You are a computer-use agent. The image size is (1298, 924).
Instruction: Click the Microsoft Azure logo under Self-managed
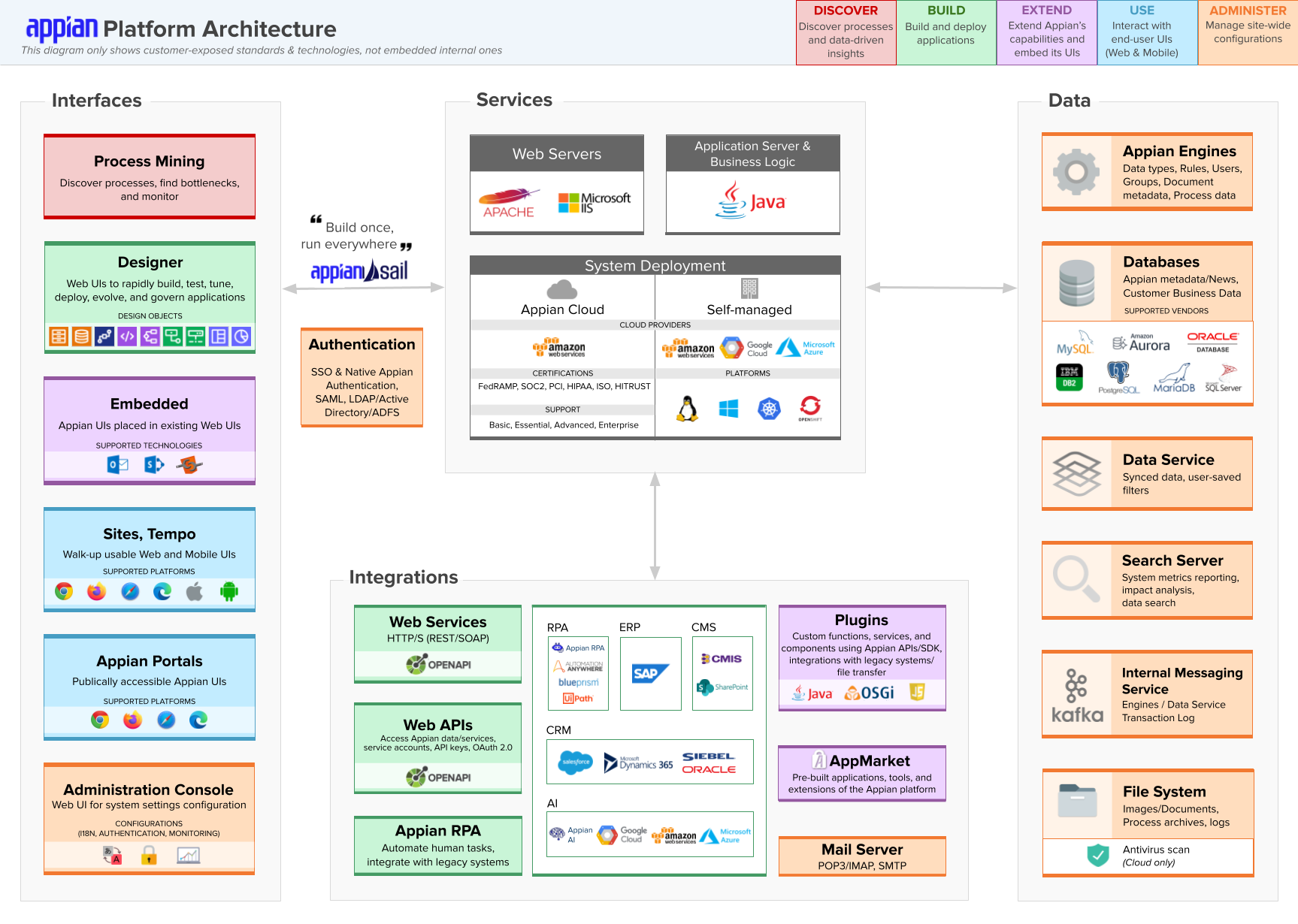tap(805, 348)
